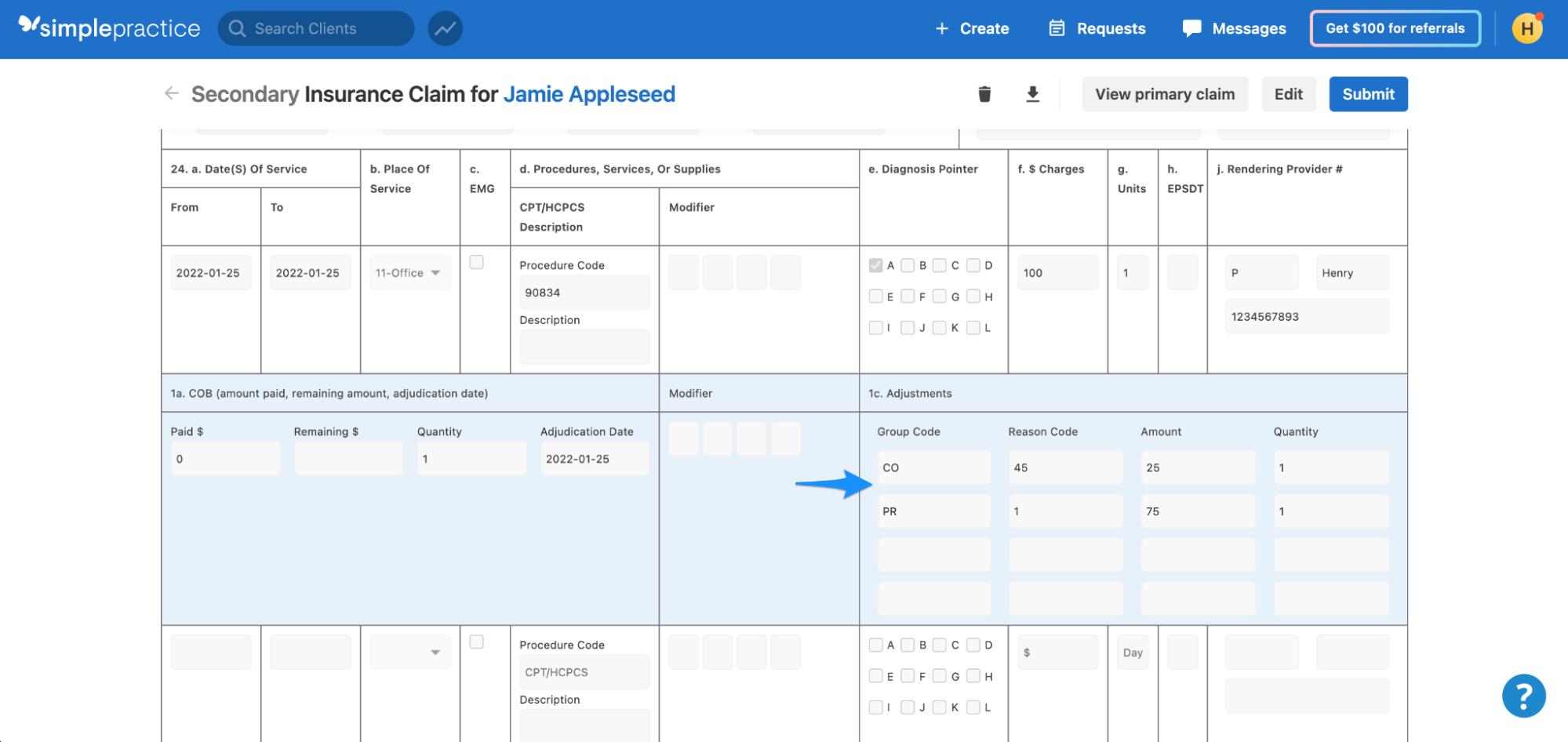The width and height of the screenshot is (1568, 742).
Task: Enable the EMG checkbox on first service line
Action: [x=476, y=262]
